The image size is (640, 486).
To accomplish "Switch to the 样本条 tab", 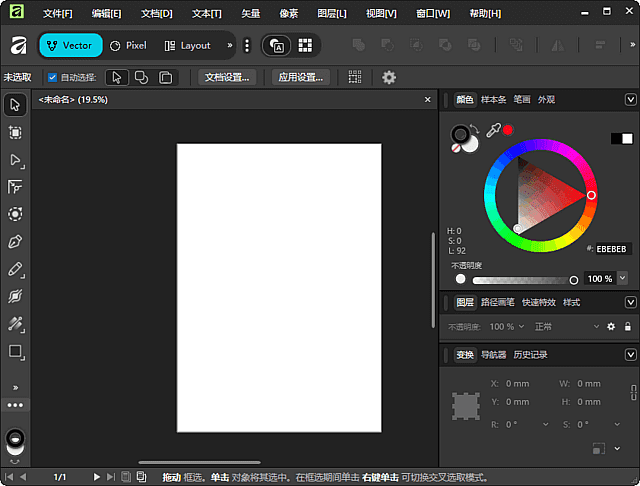I will pyautogui.click(x=494, y=100).
